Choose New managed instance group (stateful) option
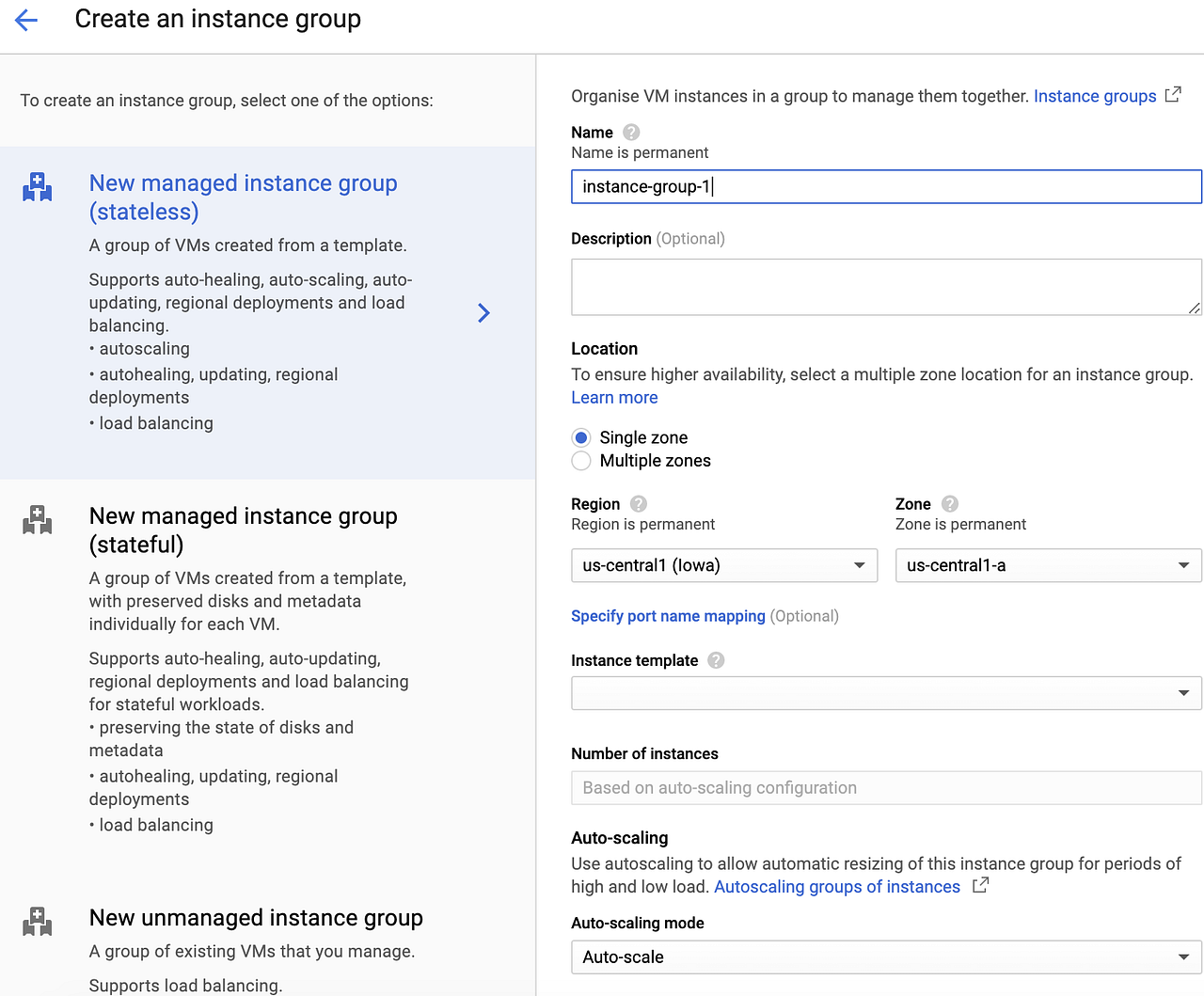The width and height of the screenshot is (1204, 996). click(243, 530)
